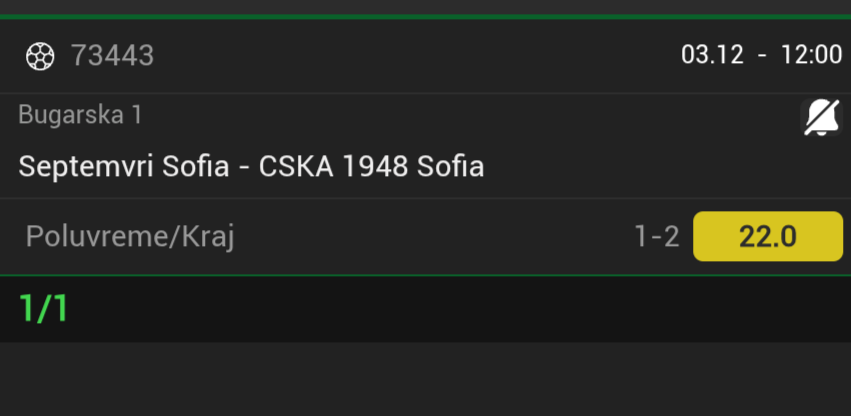Open the CSKA 1948 Sofia team name
Screen dimensions: 851x416
(x=371, y=166)
